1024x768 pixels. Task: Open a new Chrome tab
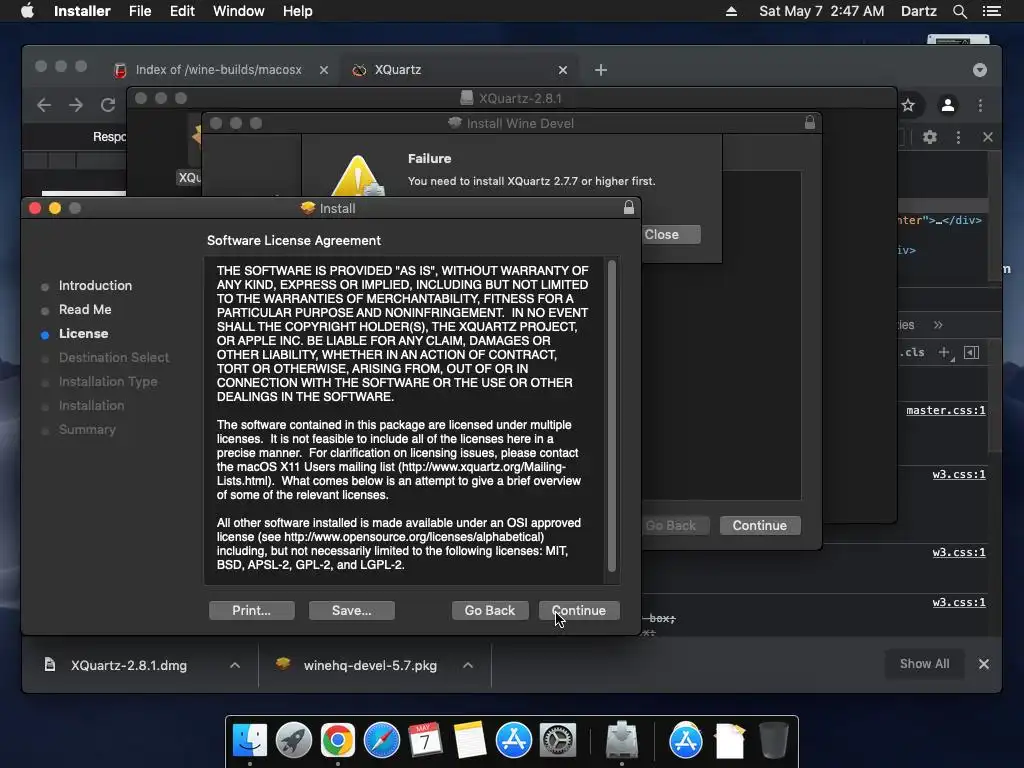601,70
